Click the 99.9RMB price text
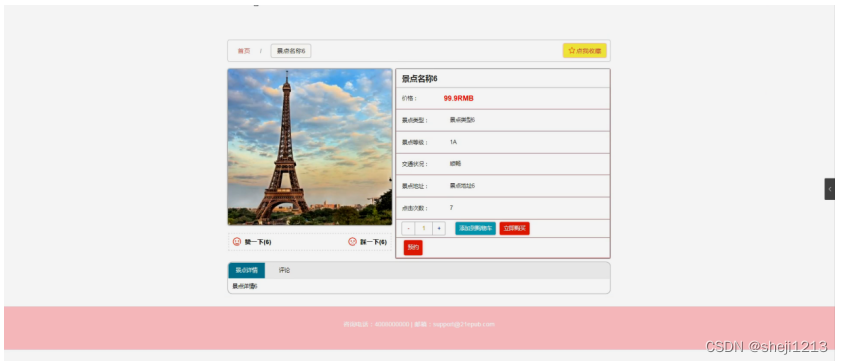 459,98
